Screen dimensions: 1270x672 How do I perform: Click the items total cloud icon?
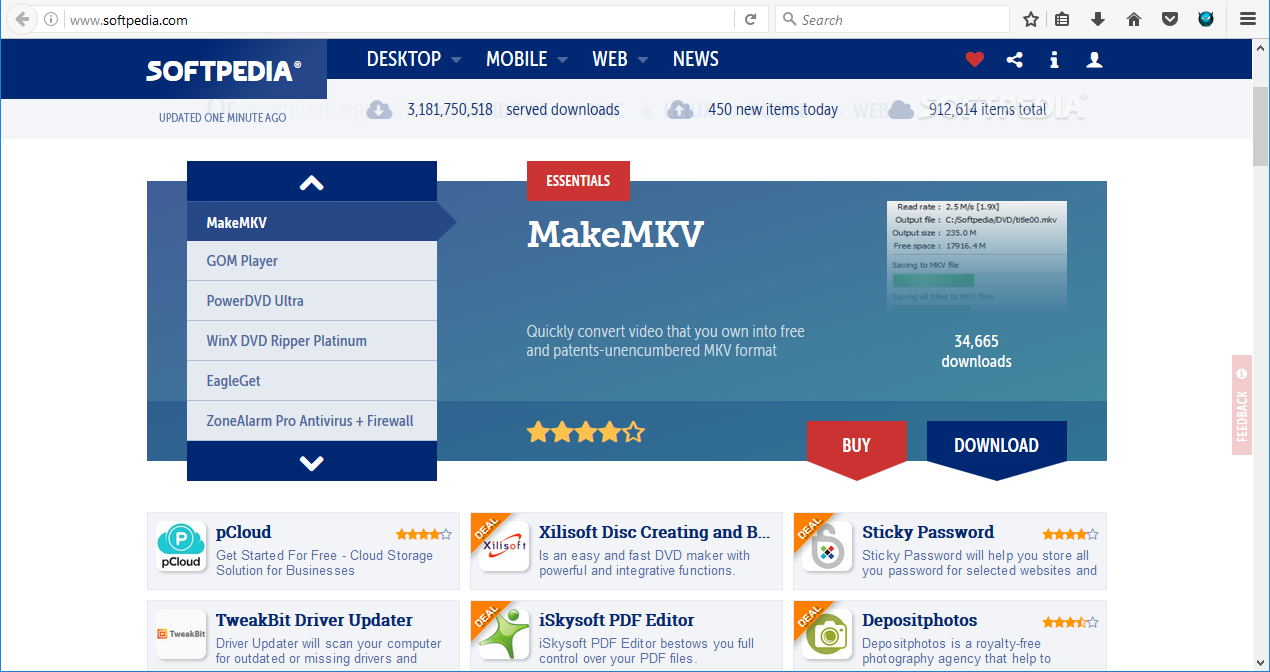point(901,110)
